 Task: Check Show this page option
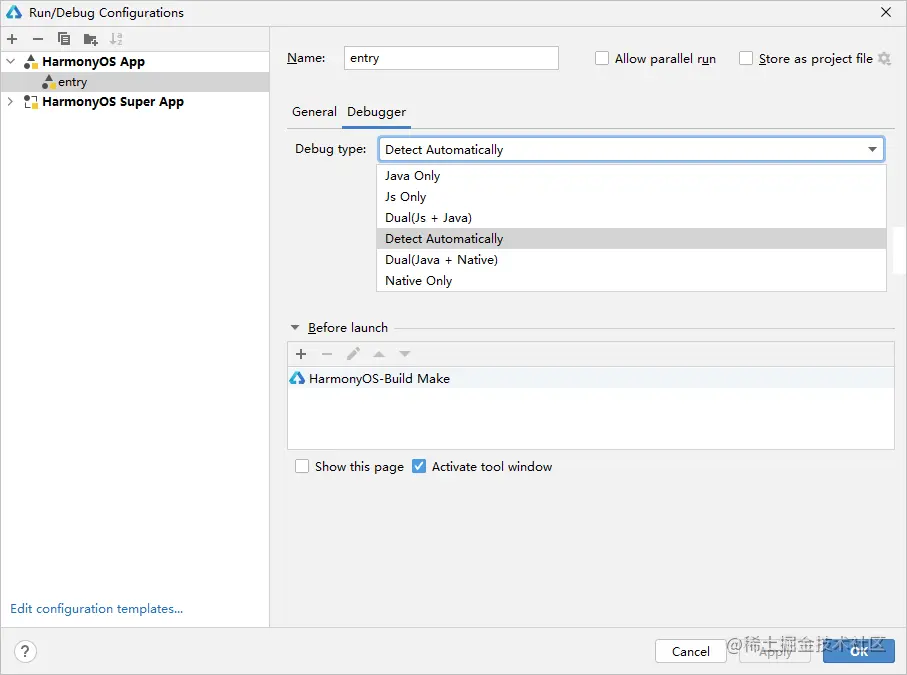click(x=302, y=466)
